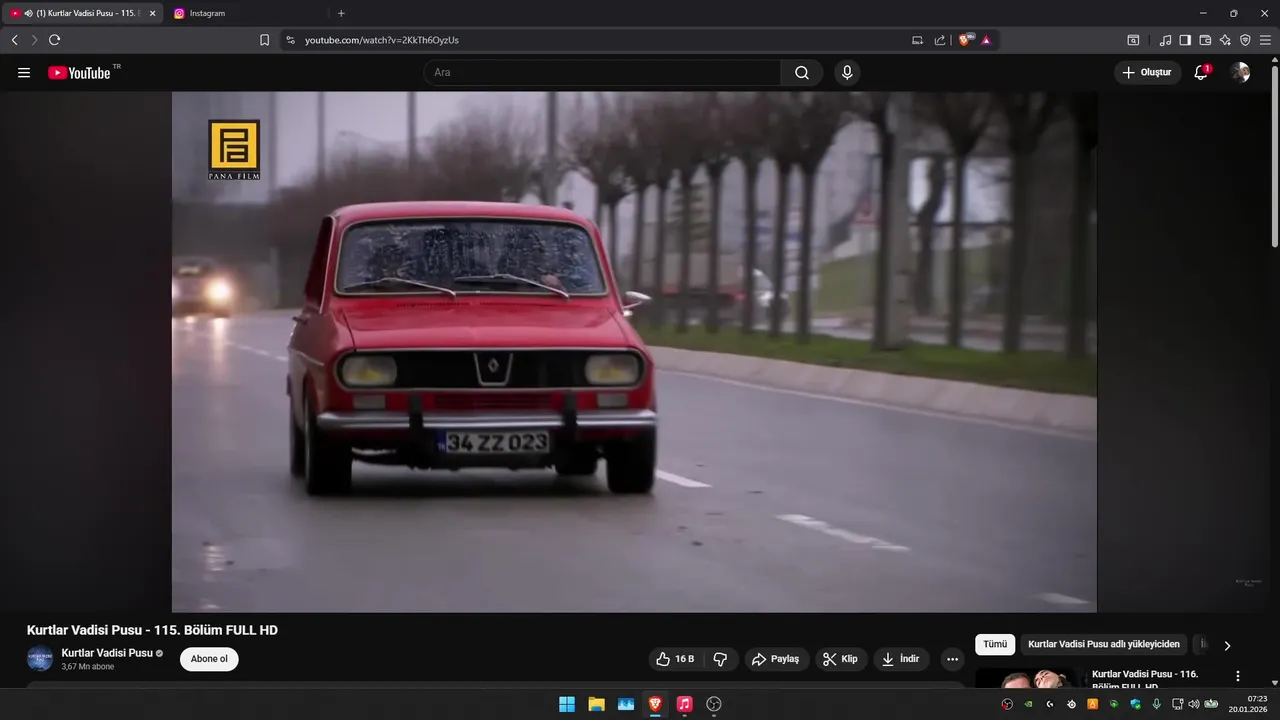Go forward in browser history
This screenshot has height=720, width=1280.
[x=34, y=40]
